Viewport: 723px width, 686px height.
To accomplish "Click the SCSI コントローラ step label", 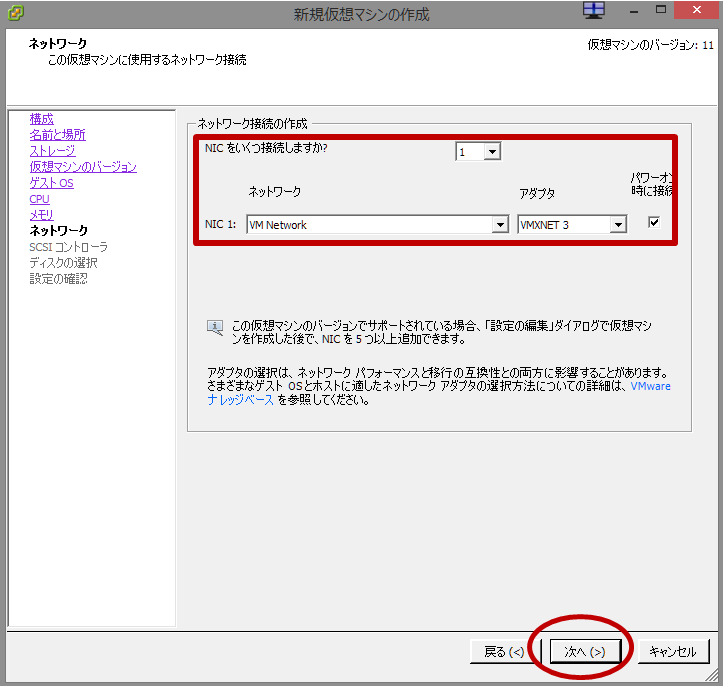I will click(x=68, y=247).
